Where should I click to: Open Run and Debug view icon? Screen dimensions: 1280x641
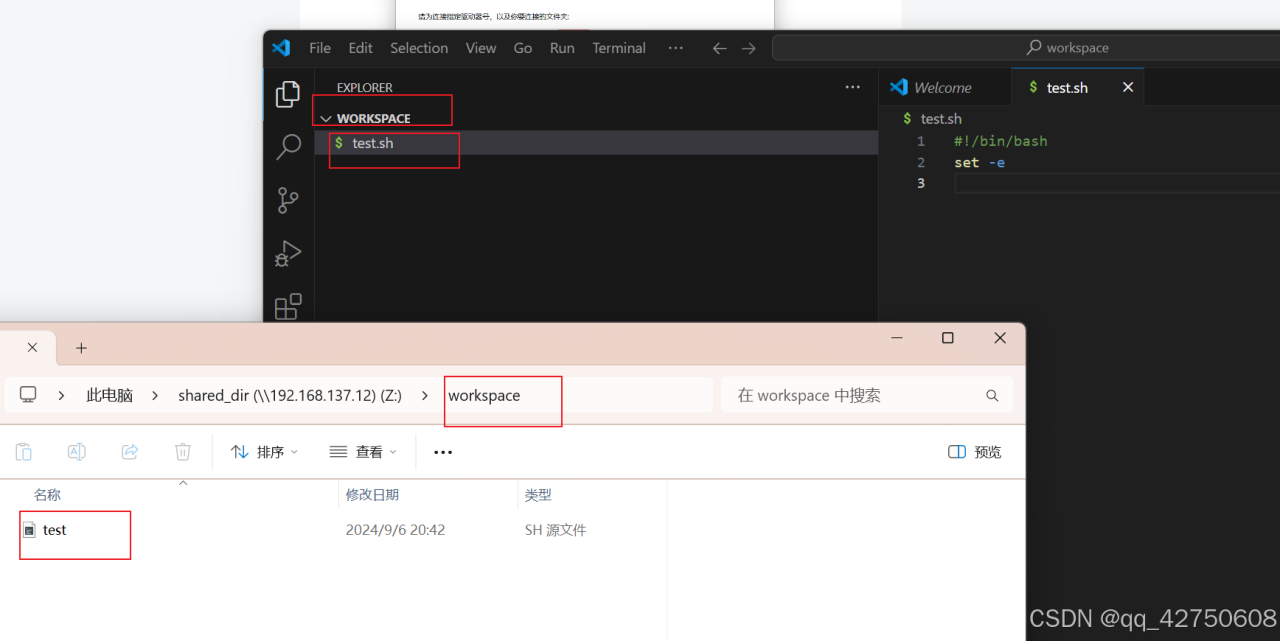(x=288, y=254)
